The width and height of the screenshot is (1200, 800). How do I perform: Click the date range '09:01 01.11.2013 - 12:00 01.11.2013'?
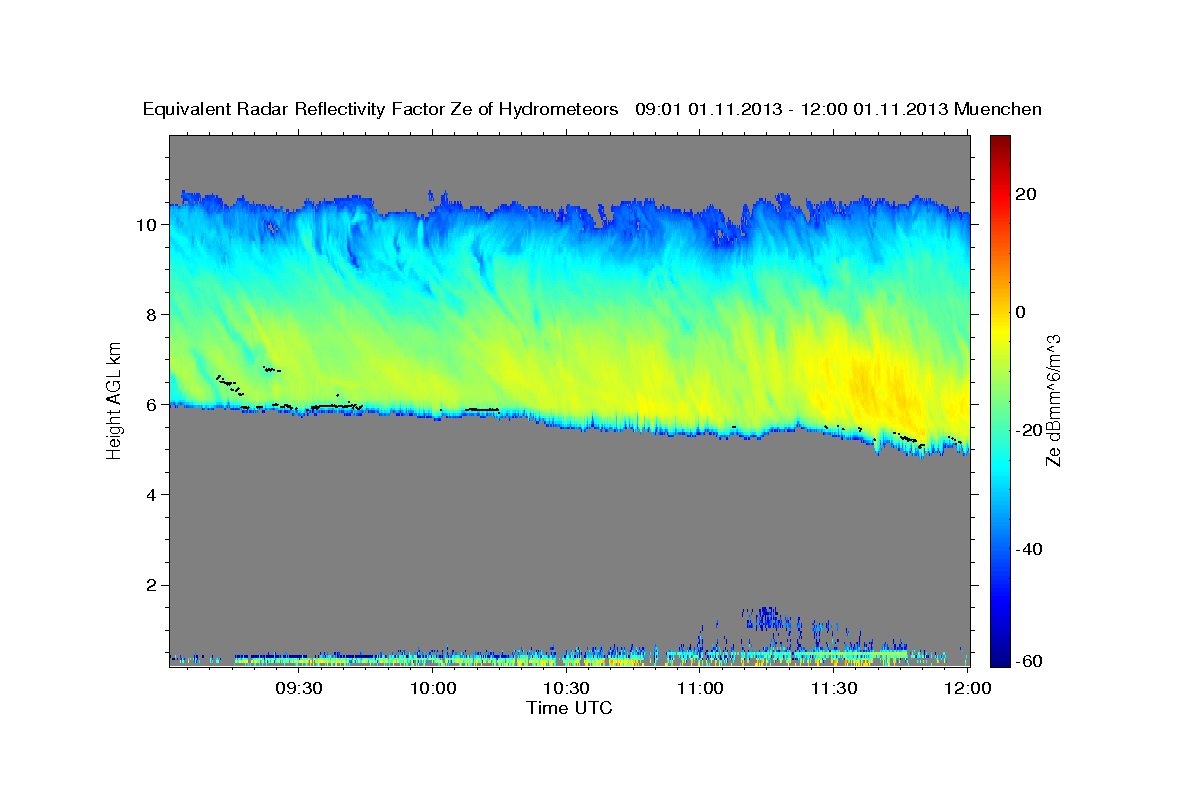point(792,109)
